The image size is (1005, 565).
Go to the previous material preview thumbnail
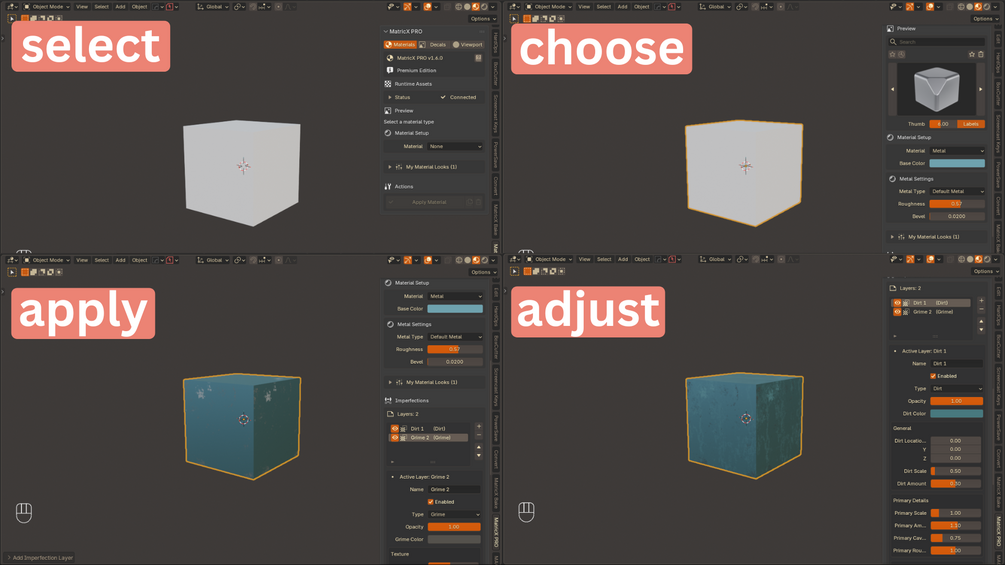[892, 90]
